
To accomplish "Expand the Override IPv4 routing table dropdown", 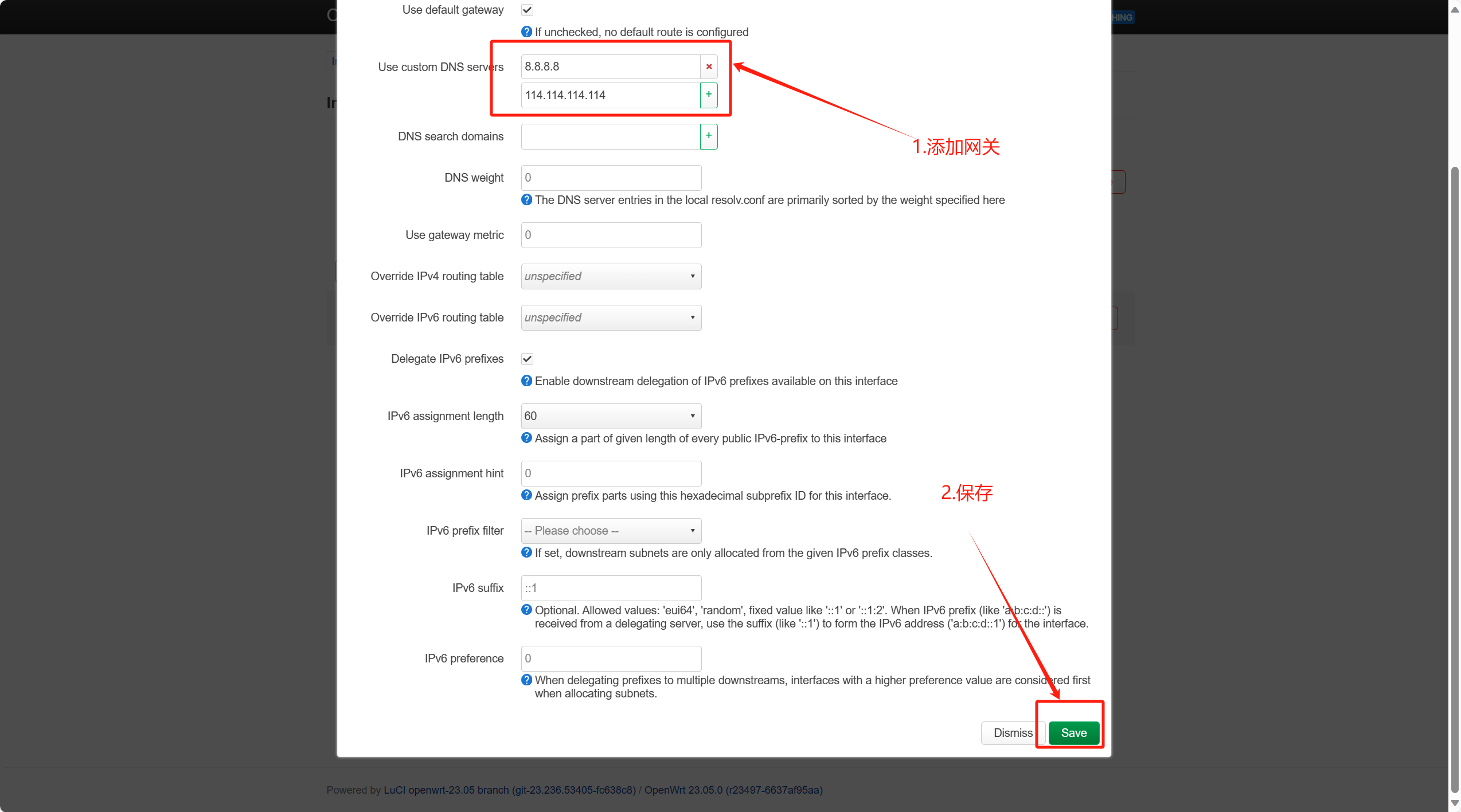I will point(609,275).
